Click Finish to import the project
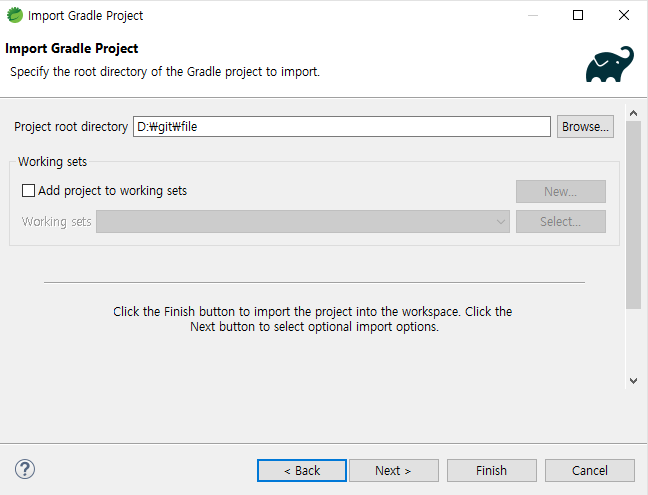The width and height of the screenshot is (648, 495). (x=491, y=471)
